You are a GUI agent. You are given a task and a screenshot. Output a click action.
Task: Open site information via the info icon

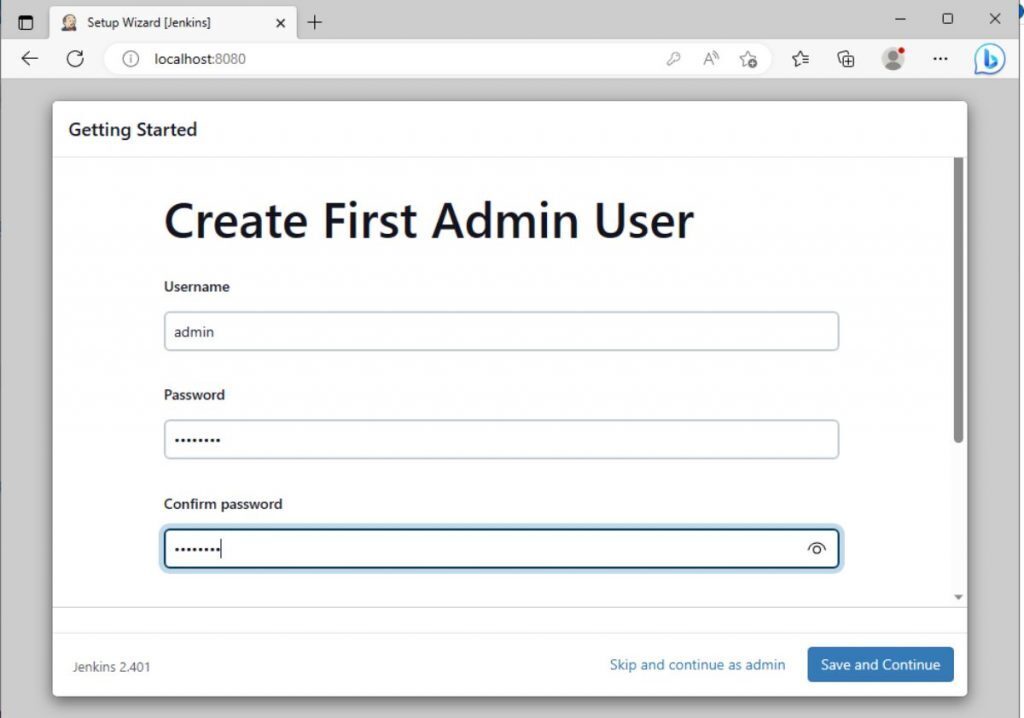(130, 58)
